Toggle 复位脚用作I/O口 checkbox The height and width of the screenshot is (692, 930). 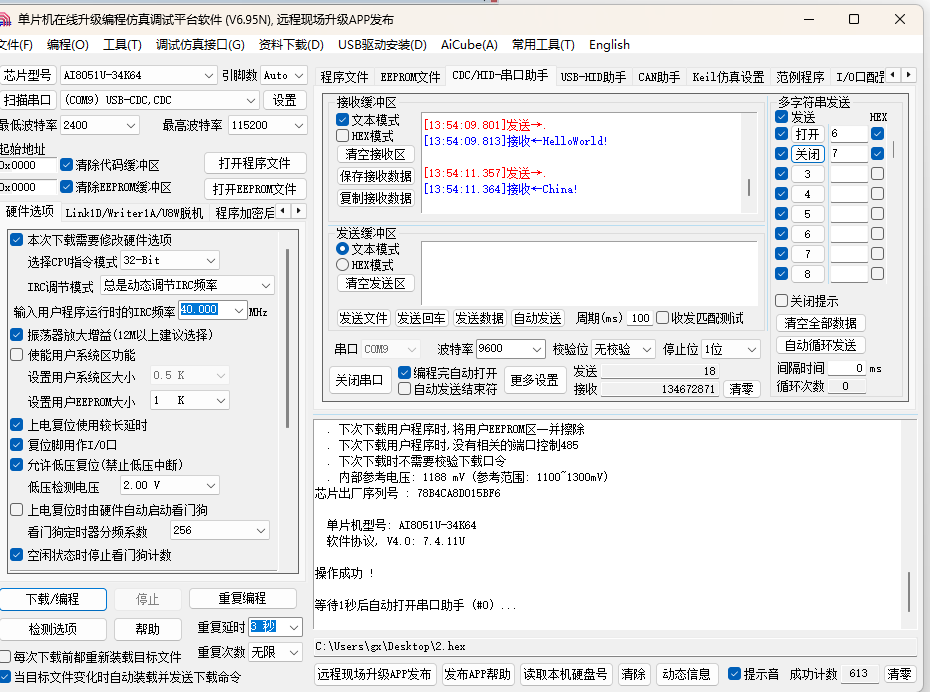pyautogui.click(x=17, y=445)
